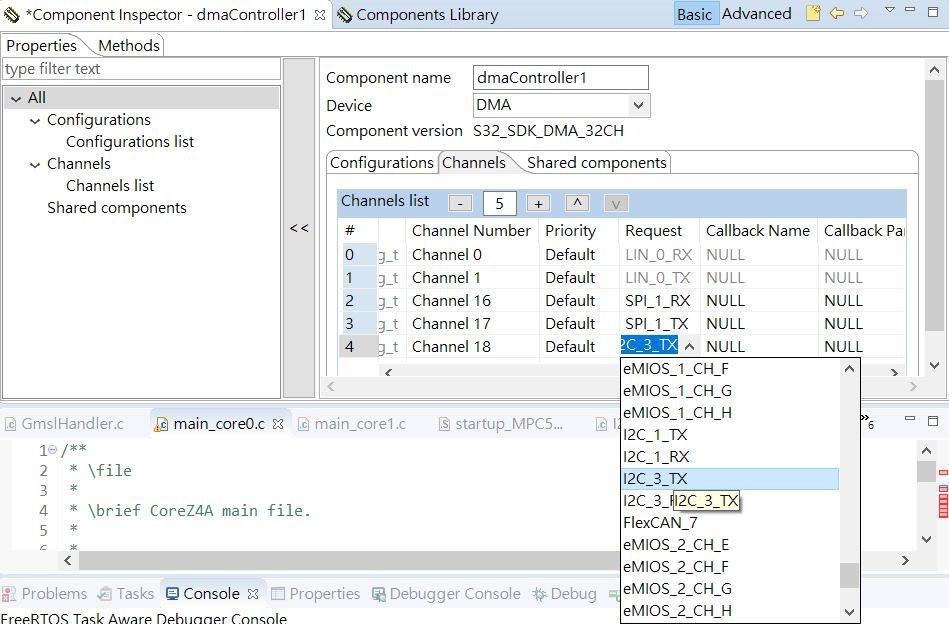Add a channel with plus button

(538, 203)
